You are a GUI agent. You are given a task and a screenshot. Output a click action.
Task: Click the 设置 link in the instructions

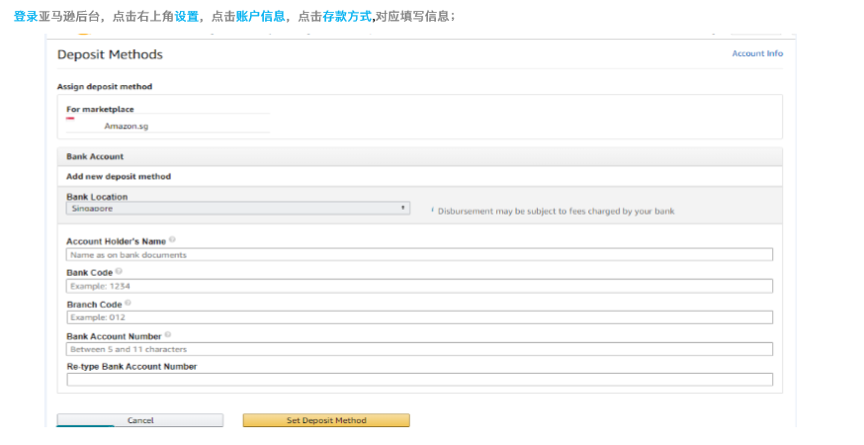click(187, 17)
